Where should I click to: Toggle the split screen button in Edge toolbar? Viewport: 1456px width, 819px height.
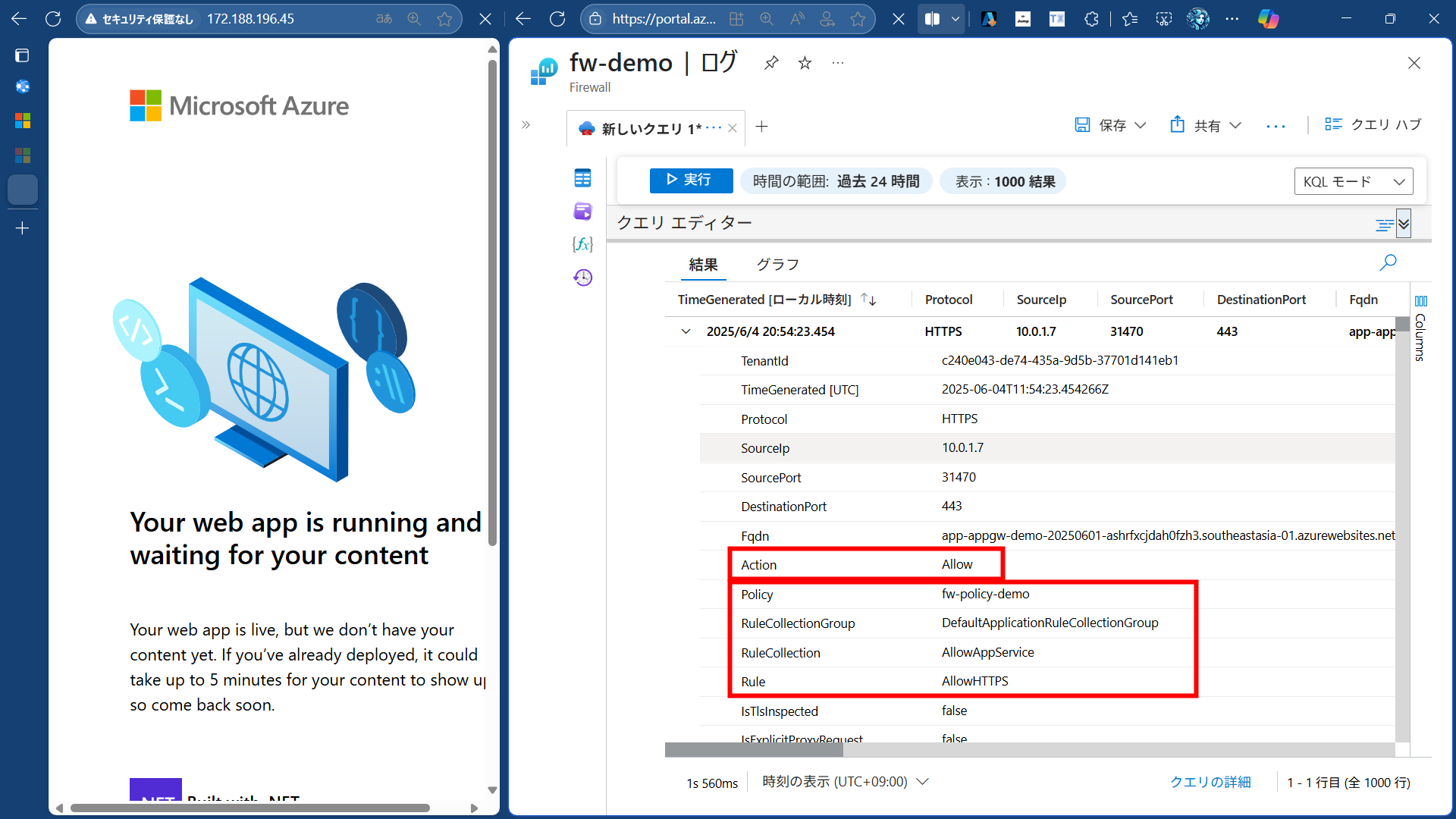pyautogui.click(x=932, y=19)
